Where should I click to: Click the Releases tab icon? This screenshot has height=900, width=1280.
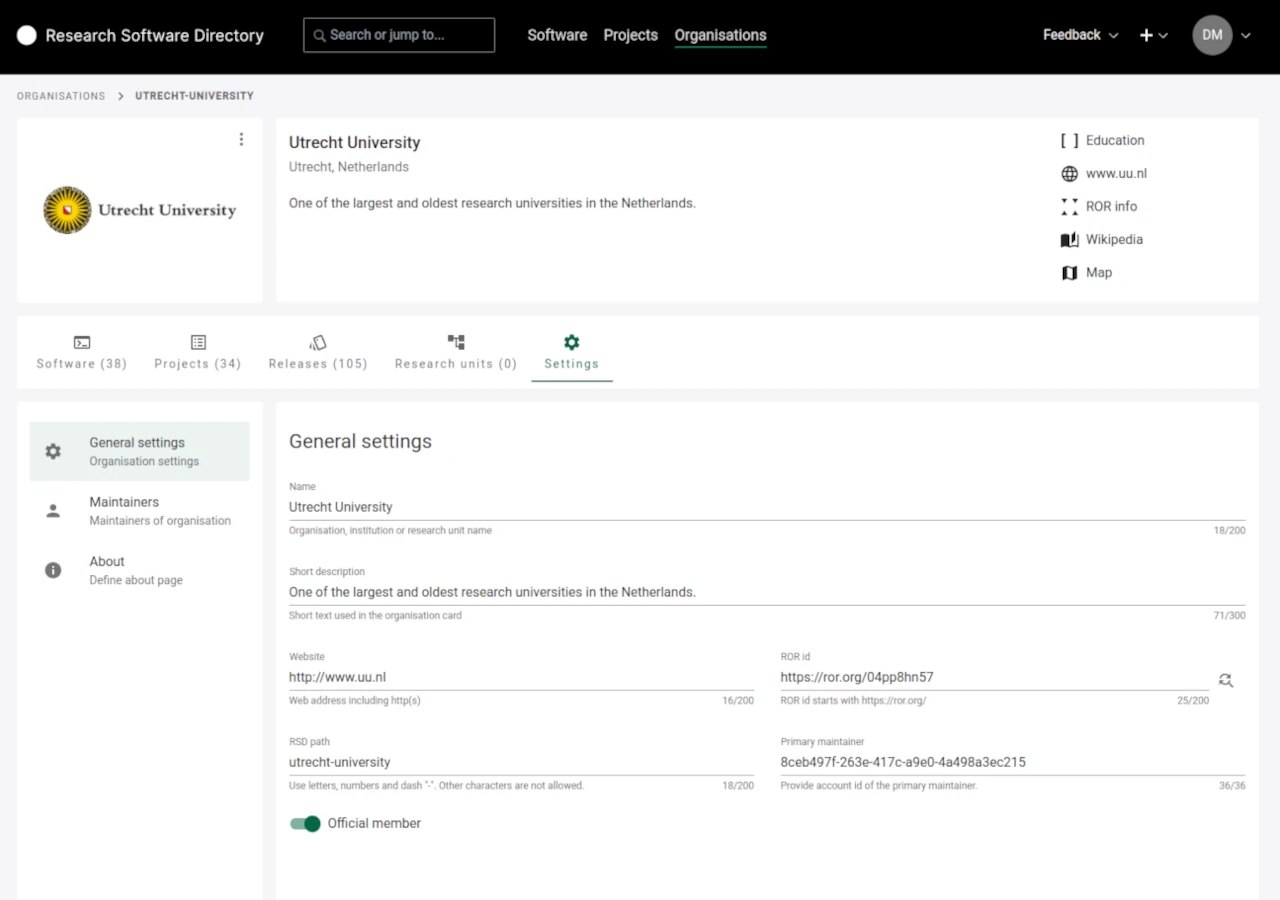coord(318,342)
